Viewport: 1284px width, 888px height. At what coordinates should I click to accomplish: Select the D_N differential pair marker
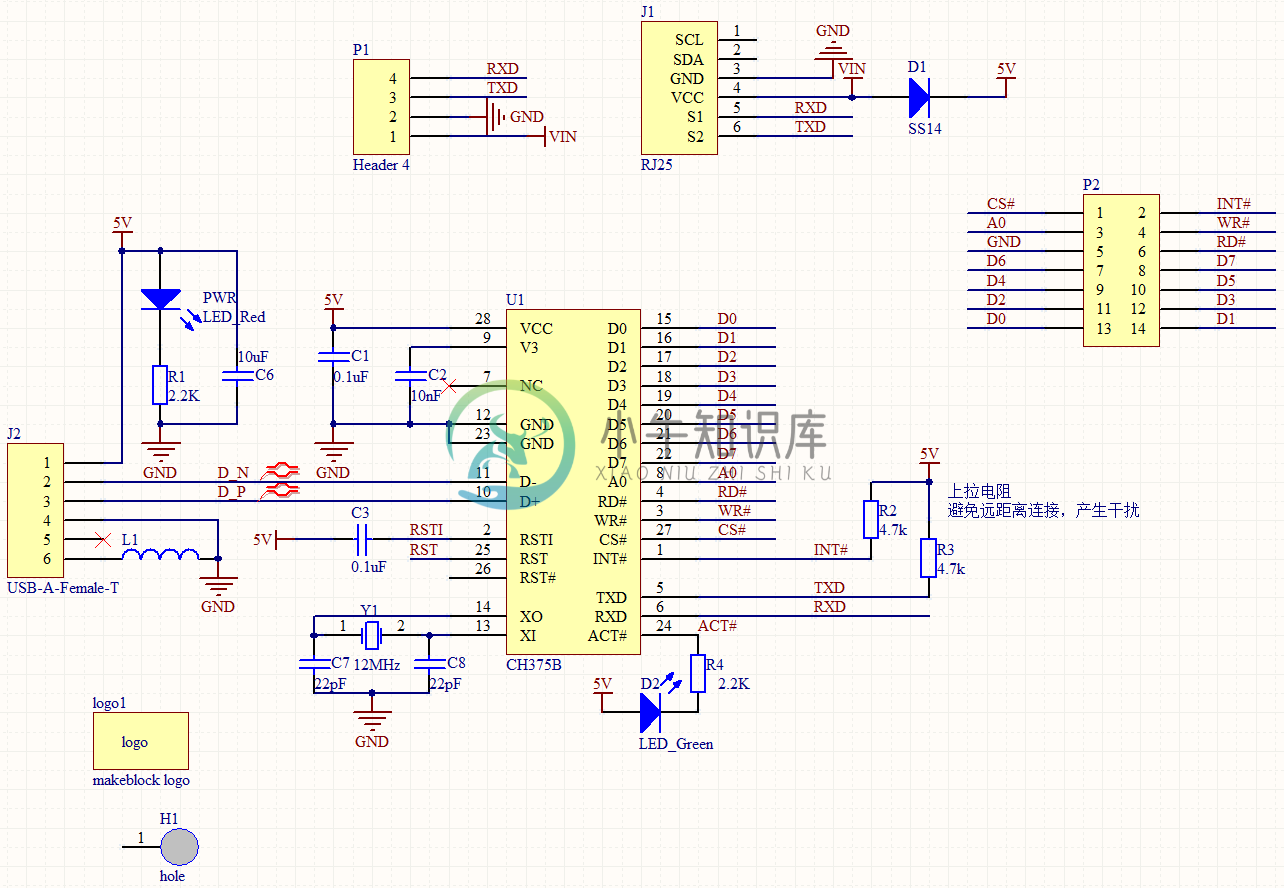coord(281,469)
